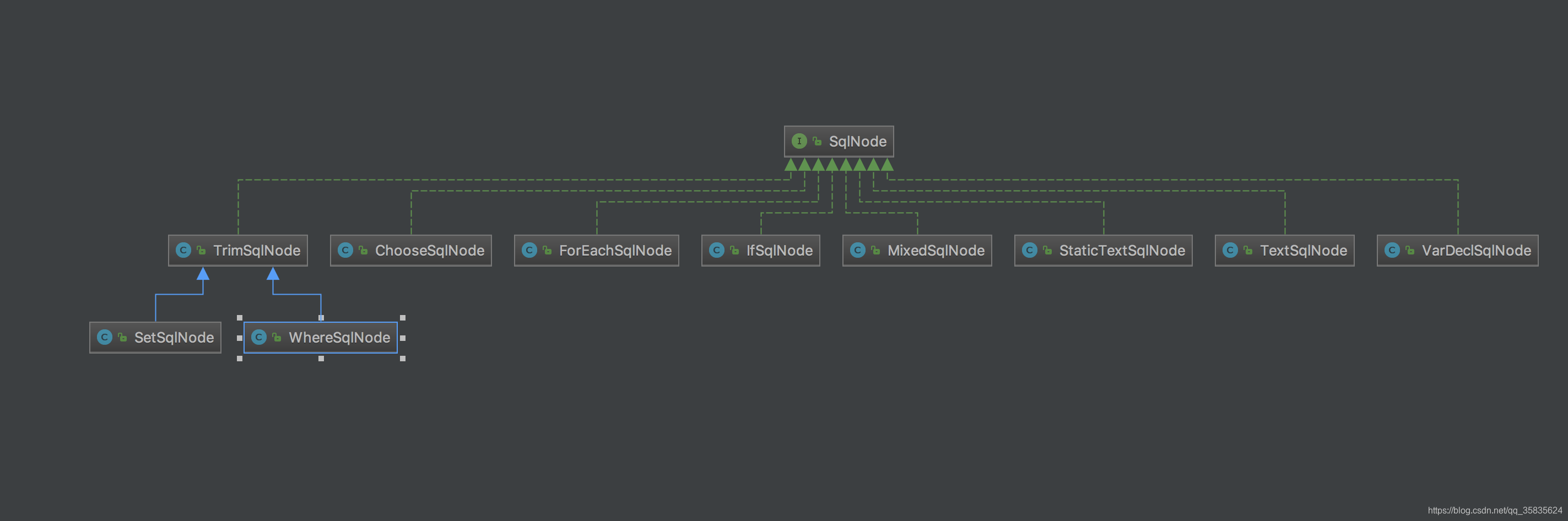Click the interface icon on SqlNode
The width and height of the screenshot is (1568, 521).
click(799, 141)
